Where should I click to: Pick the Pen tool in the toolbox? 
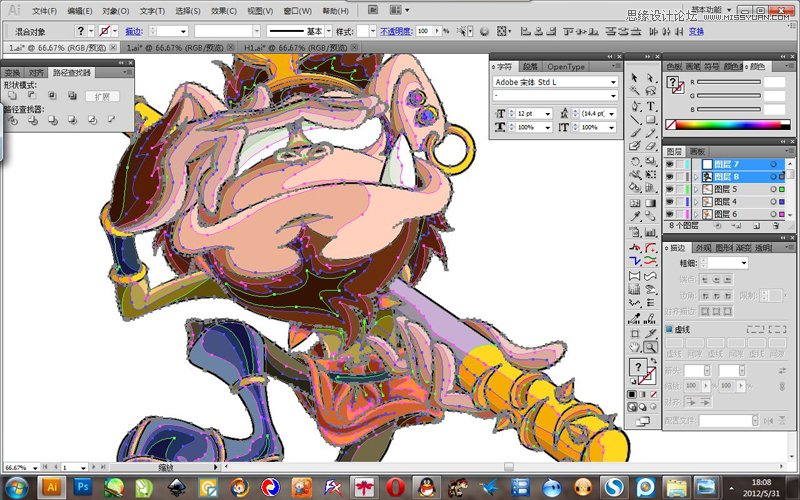point(635,106)
